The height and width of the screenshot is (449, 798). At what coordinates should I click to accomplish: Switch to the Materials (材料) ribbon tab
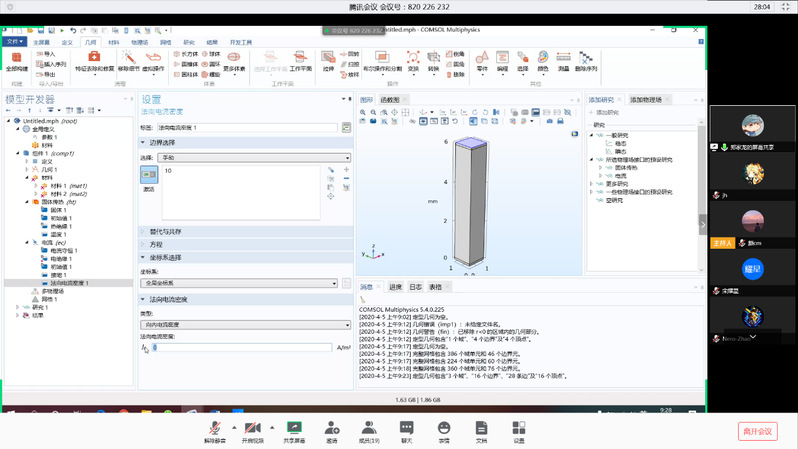click(x=114, y=42)
